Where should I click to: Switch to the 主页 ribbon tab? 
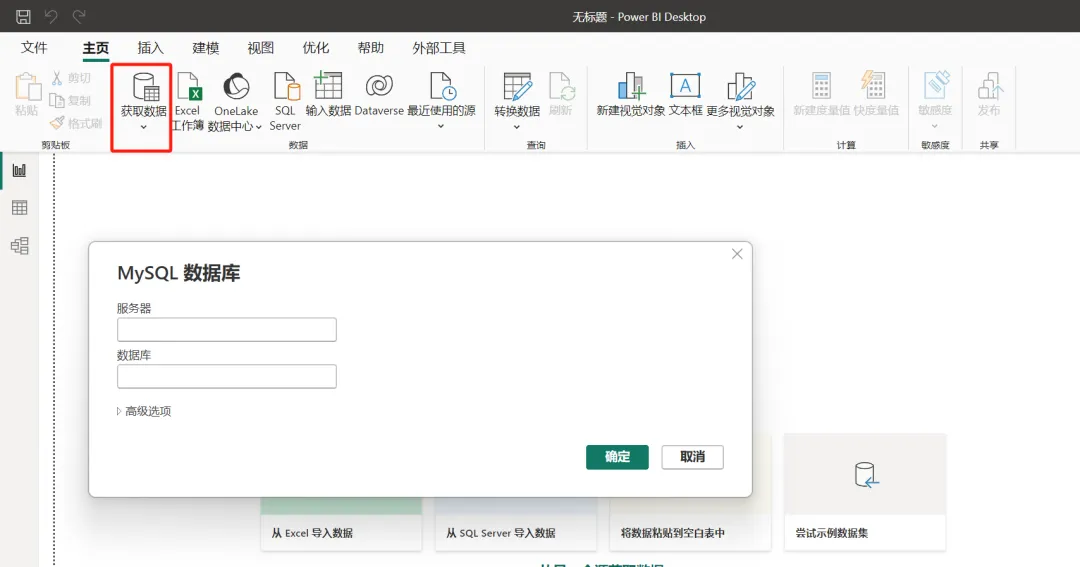[x=96, y=48]
